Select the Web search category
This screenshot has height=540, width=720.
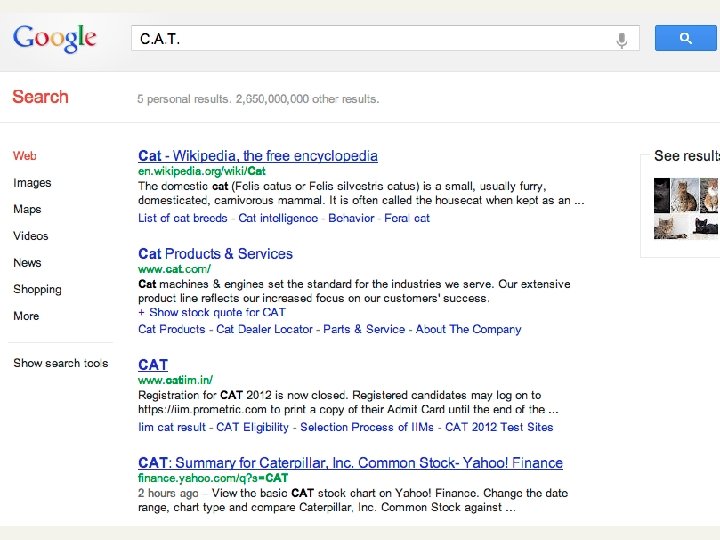pos(24,156)
